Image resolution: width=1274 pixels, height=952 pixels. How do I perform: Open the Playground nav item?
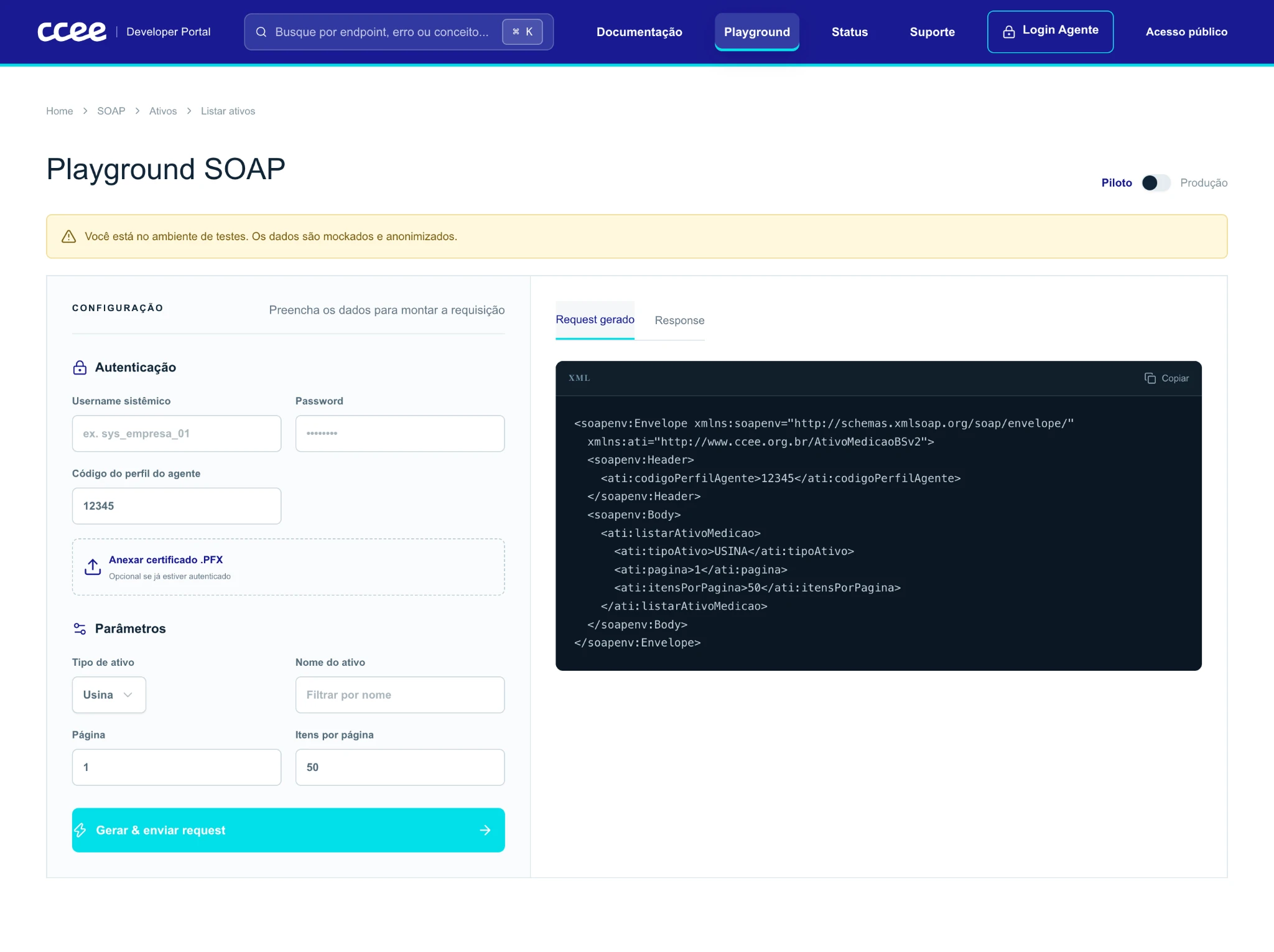coord(757,32)
